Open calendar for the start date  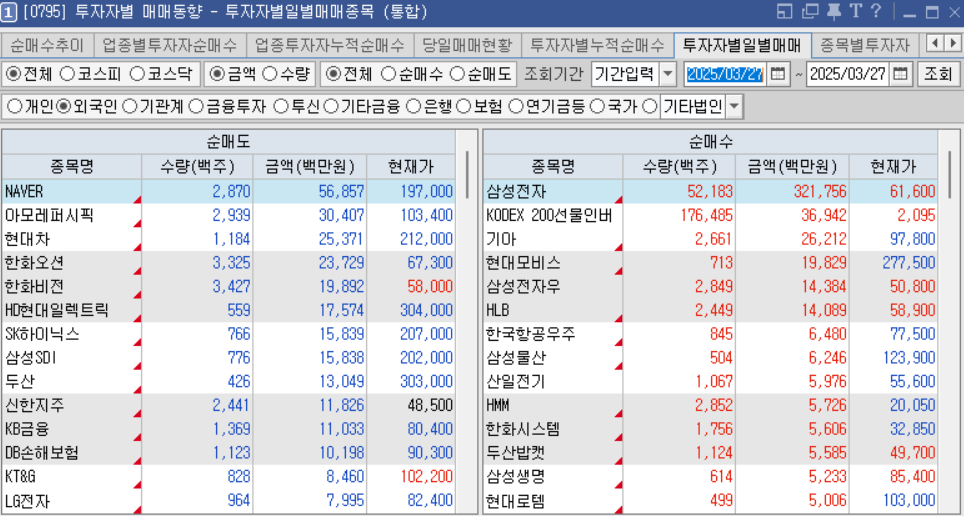(778, 74)
